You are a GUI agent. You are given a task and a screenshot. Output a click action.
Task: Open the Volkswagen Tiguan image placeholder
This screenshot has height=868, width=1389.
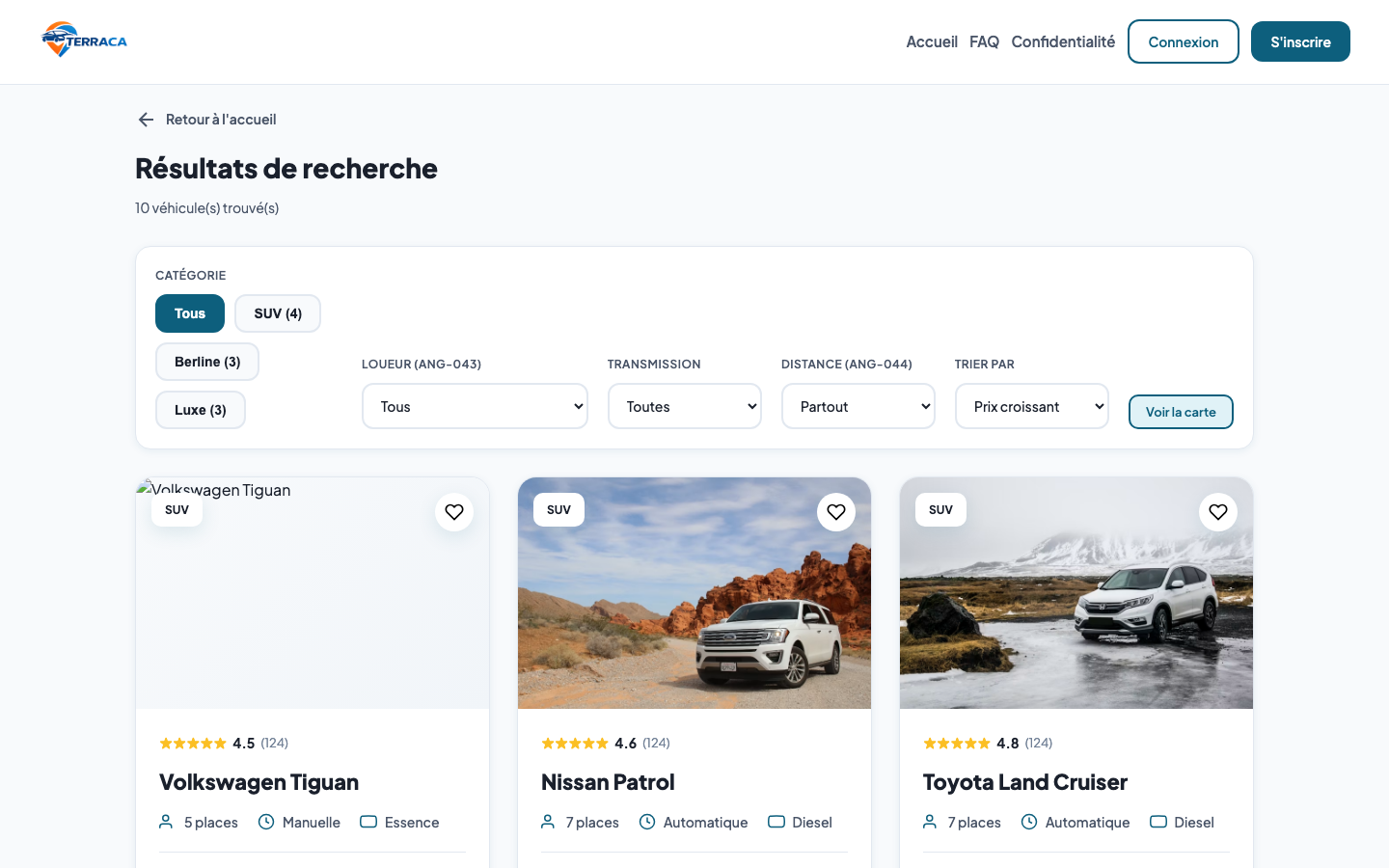pyautogui.click(x=313, y=593)
